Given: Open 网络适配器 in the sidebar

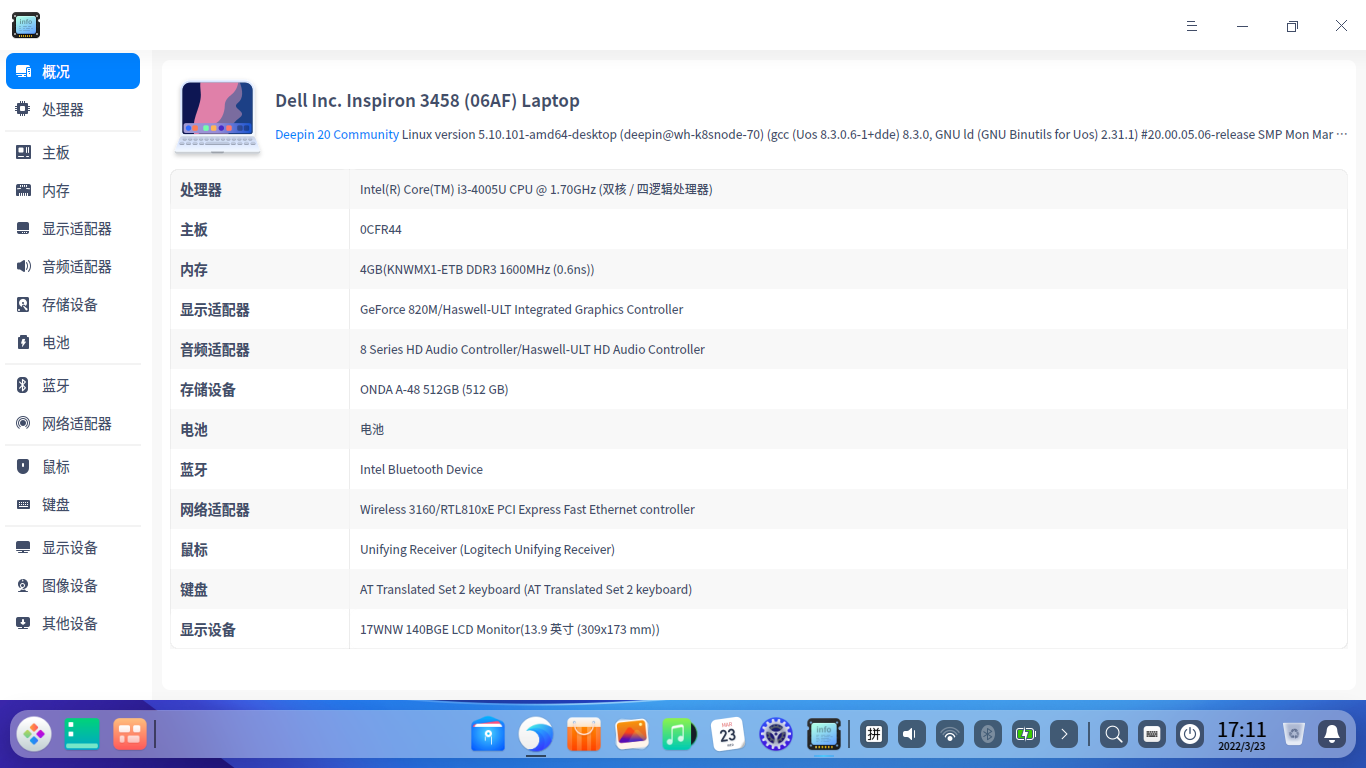Looking at the screenshot, I should tap(73, 424).
